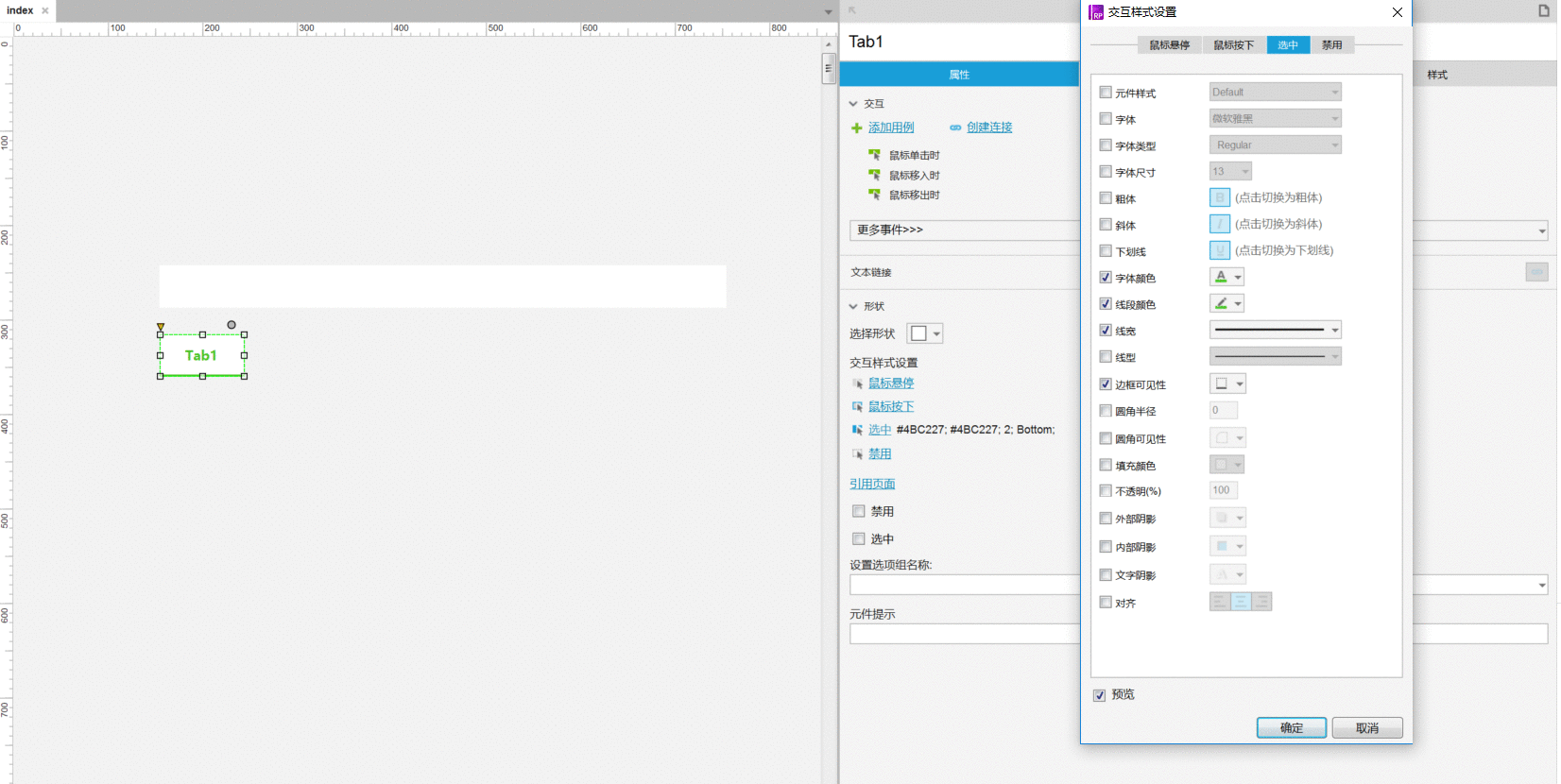Click the 鼠标移出时 event icon
The width and height of the screenshot is (1561, 784).
(x=874, y=195)
